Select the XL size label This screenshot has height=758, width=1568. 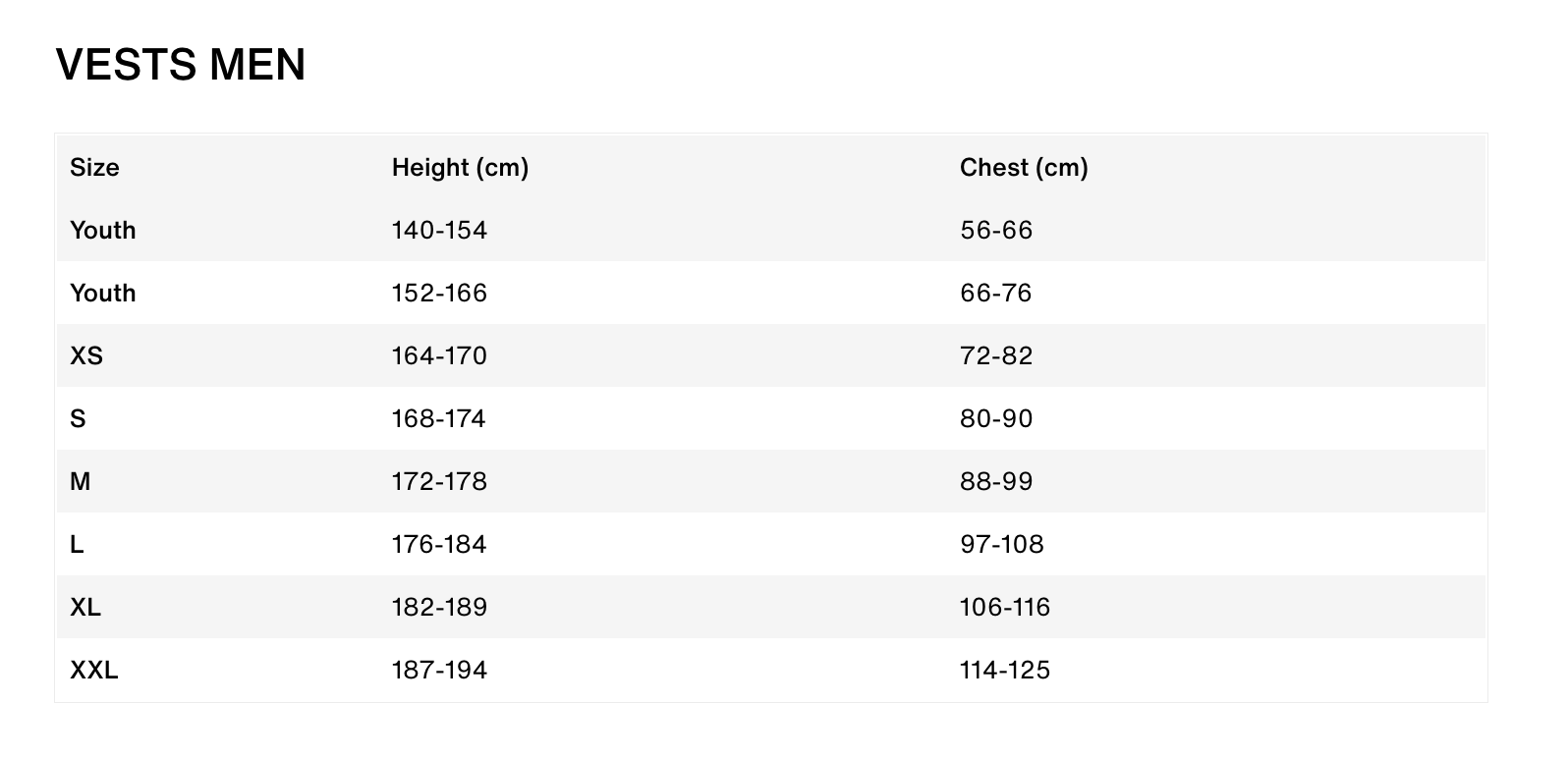point(85,607)
